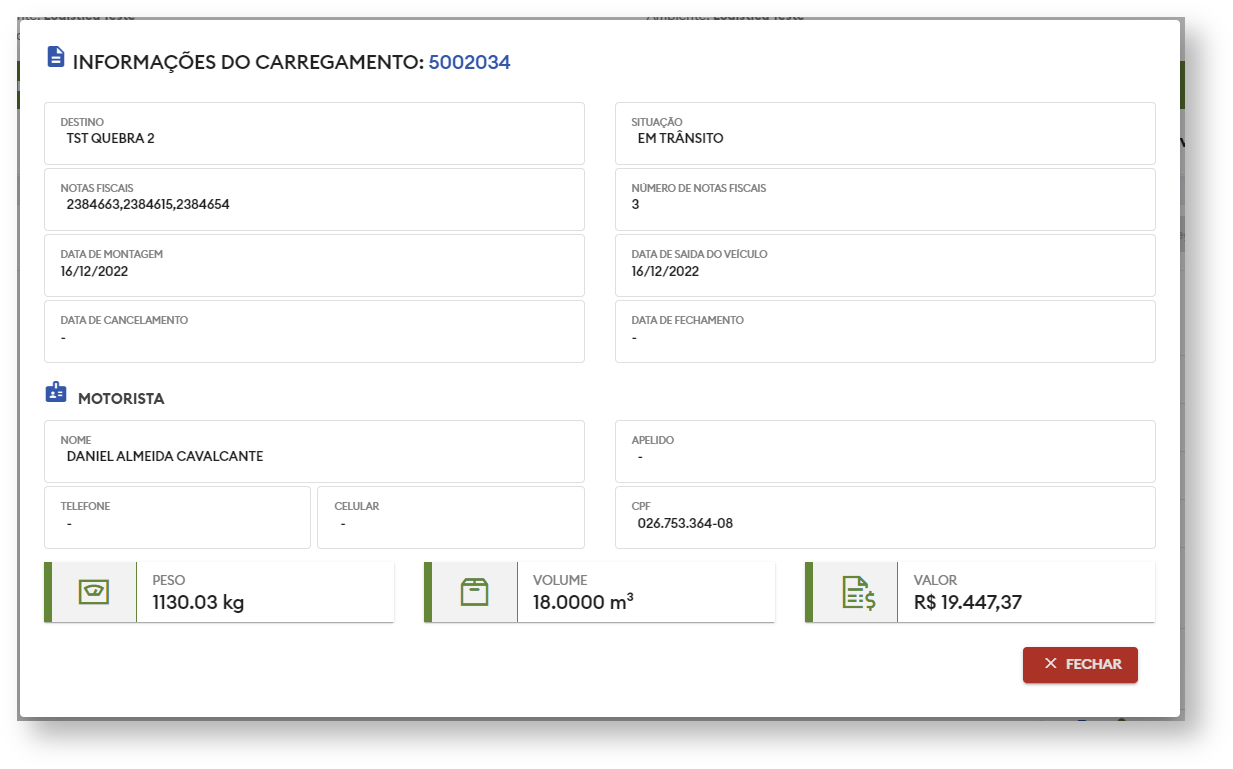Click the Valor card showing R$ 19.447,37
The height and width of the screenshot is (769, 1233).
click(1020, 592)
